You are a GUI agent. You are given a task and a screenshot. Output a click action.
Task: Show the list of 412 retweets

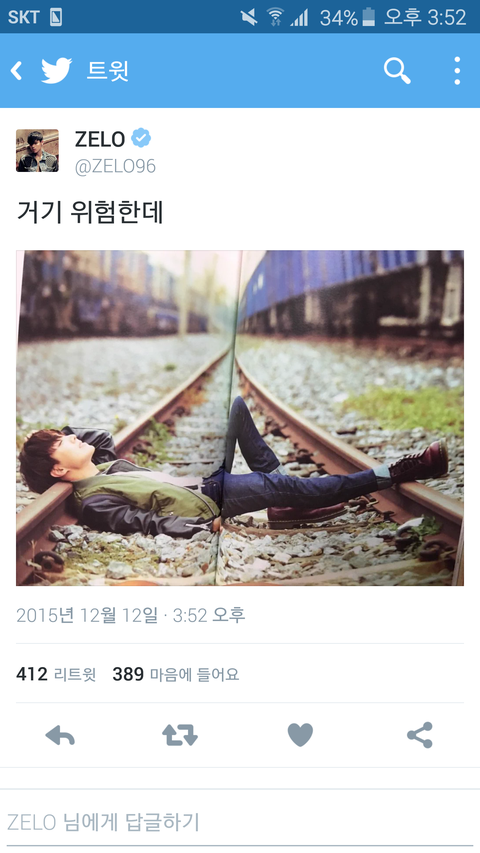(56, 675)
